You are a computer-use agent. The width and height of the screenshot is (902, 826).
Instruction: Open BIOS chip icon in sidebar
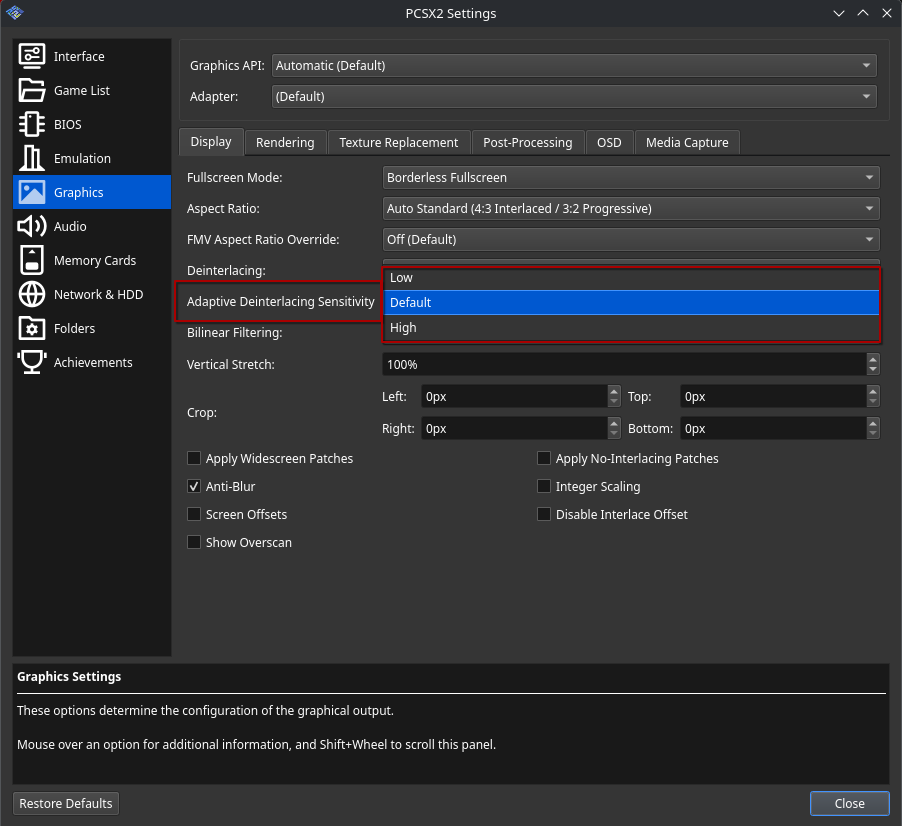(x=32, y=125)
